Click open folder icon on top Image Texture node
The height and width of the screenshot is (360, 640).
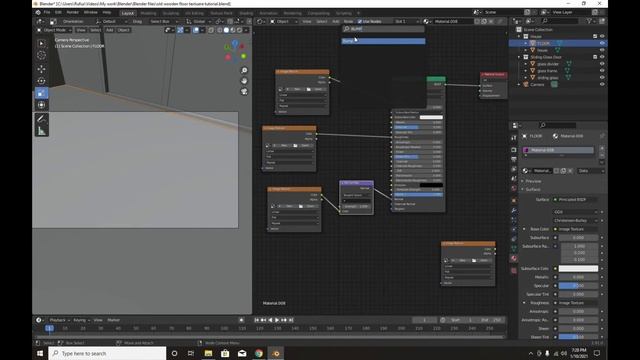point(309,89)
